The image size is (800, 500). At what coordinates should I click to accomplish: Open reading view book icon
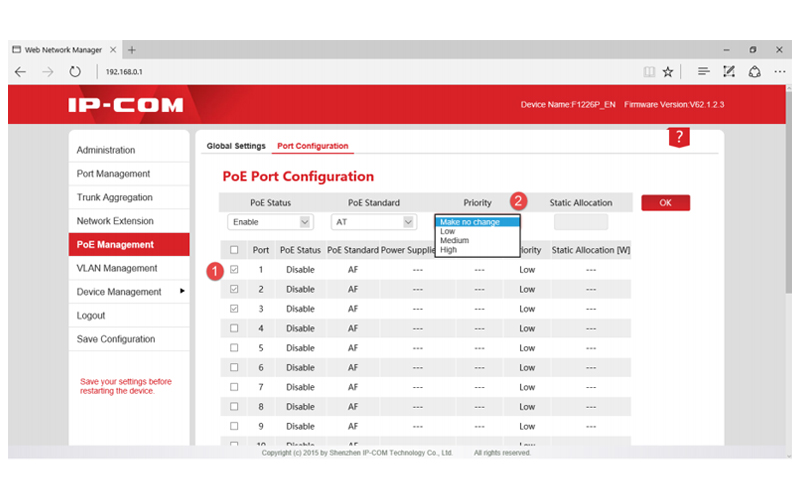point(649,72)
